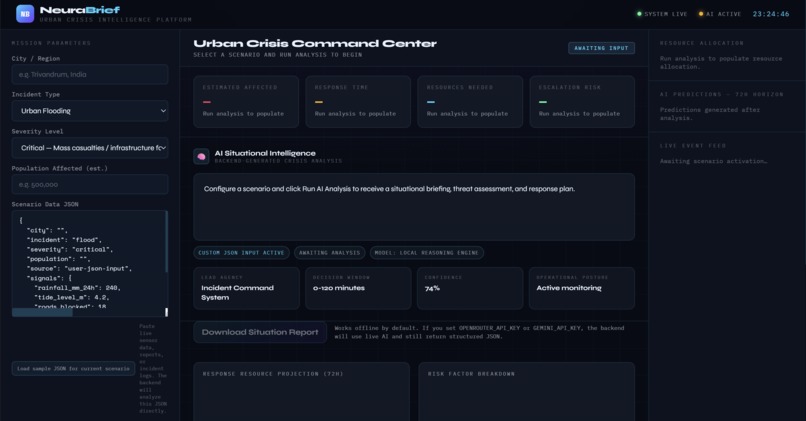Click the Custom JSON Input Active chip

(x=241, y=253)
